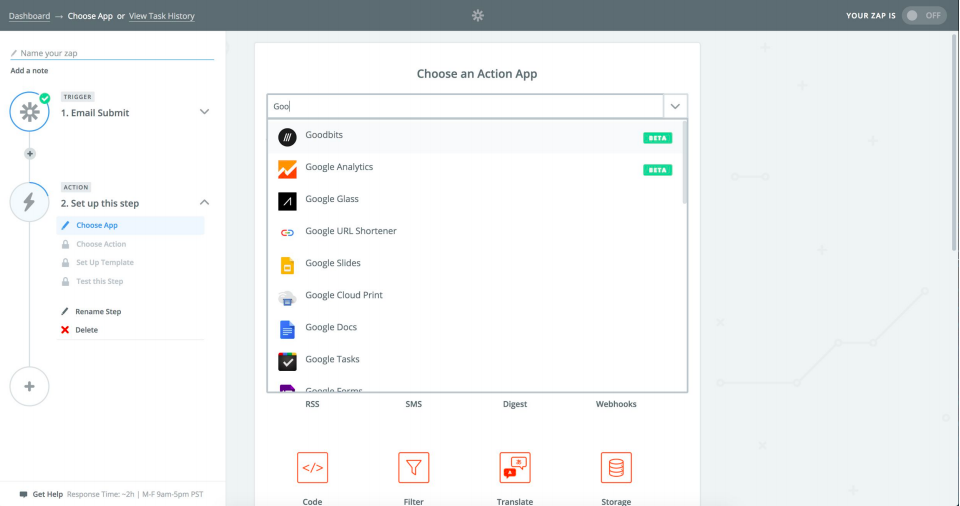Expand the Email Submit trigger step
The image size is (960, 506).
tap(204, 112)
